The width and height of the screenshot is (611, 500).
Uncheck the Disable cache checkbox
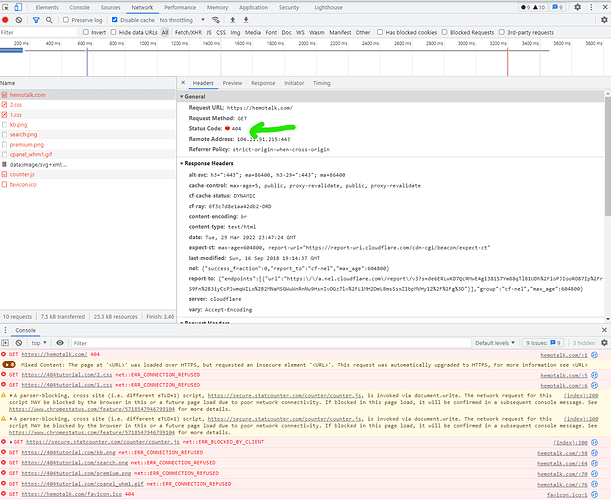[112, 20]
